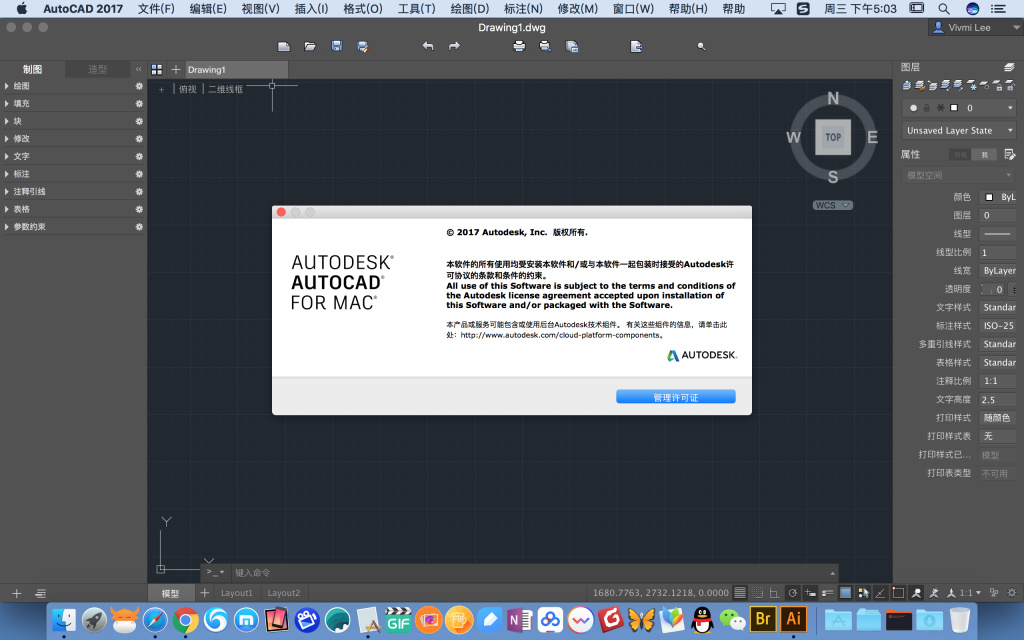Click the layer freeze snowflake tool icon

971,86
